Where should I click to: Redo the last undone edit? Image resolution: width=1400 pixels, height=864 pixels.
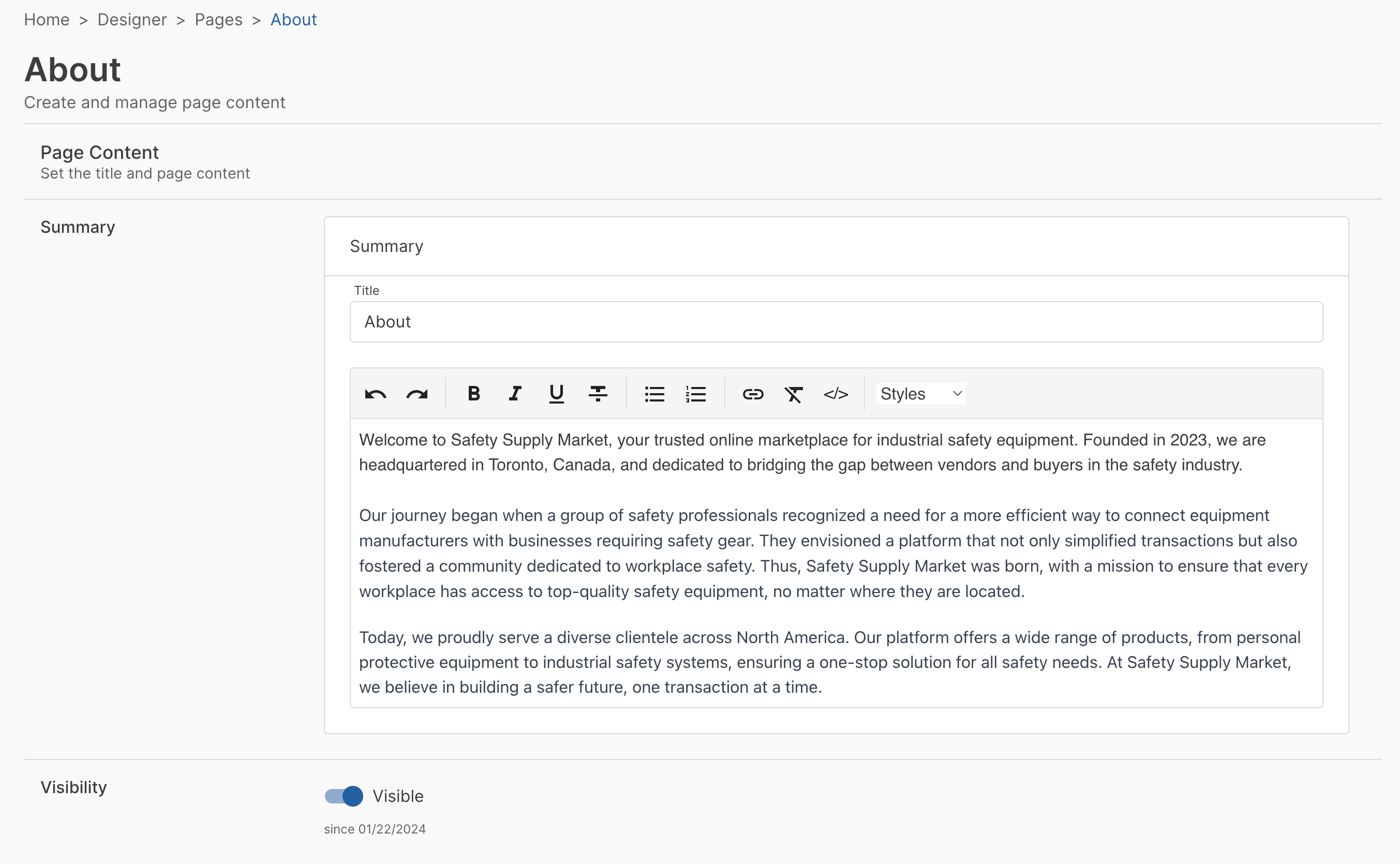[x=416, y=394]
